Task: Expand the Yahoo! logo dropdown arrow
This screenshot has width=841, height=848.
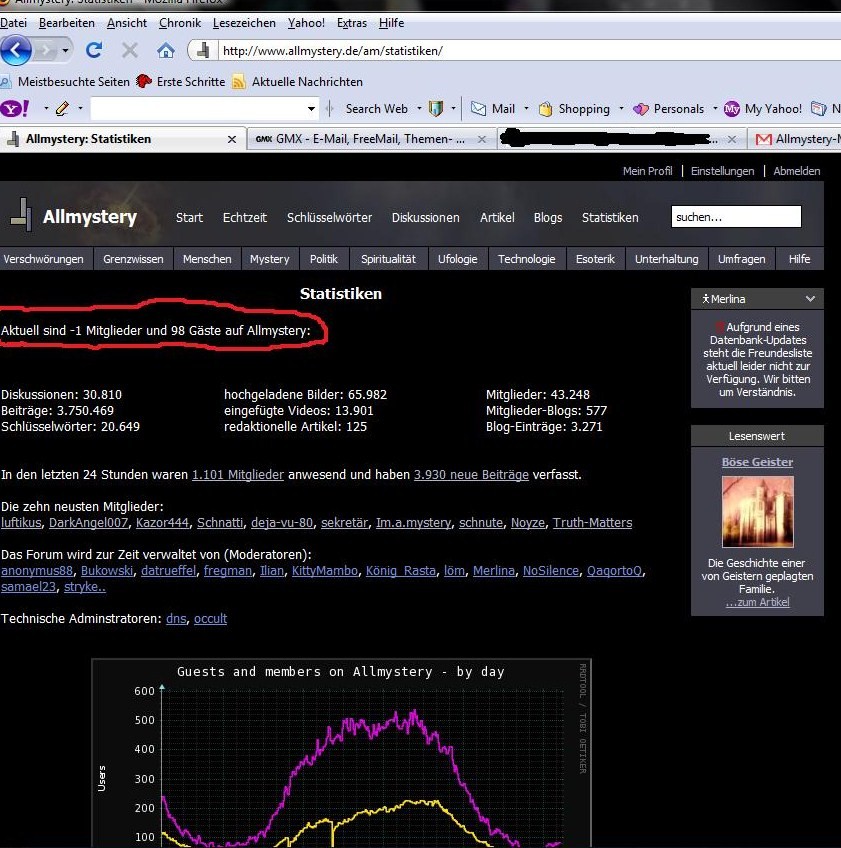Action: 46,108
